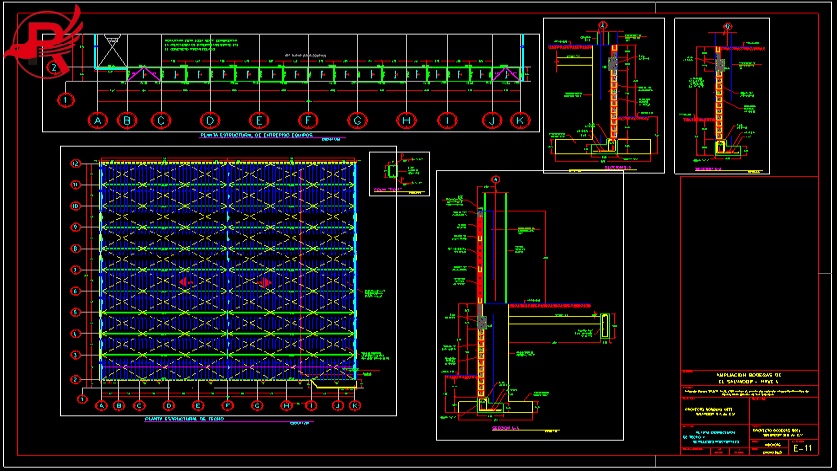837x471 pixels.
Task: Click the section title under the large wall section
Action: 505,428
